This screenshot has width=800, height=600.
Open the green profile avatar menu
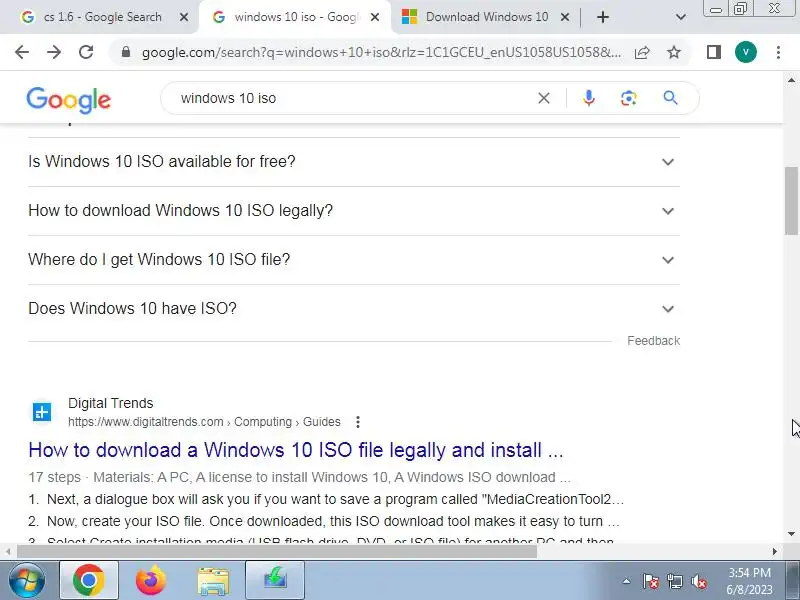click(x=745, y=52)
